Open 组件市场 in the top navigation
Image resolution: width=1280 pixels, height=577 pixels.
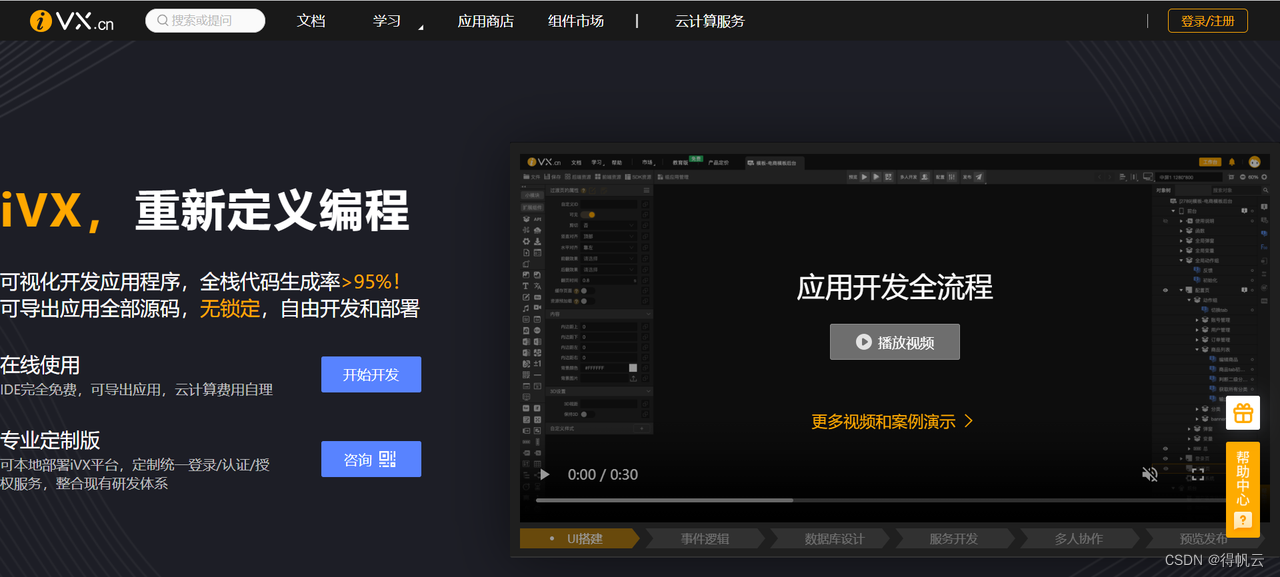click(x=576, y=20)
